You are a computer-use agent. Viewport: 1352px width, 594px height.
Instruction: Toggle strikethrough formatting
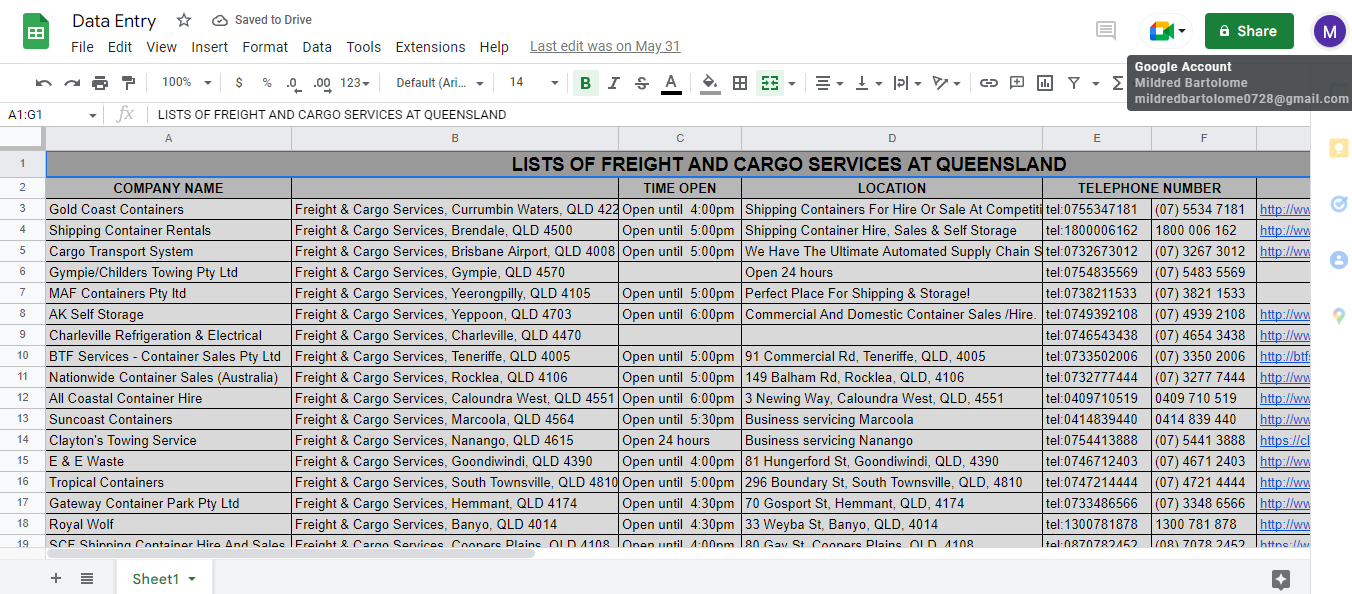642,83
